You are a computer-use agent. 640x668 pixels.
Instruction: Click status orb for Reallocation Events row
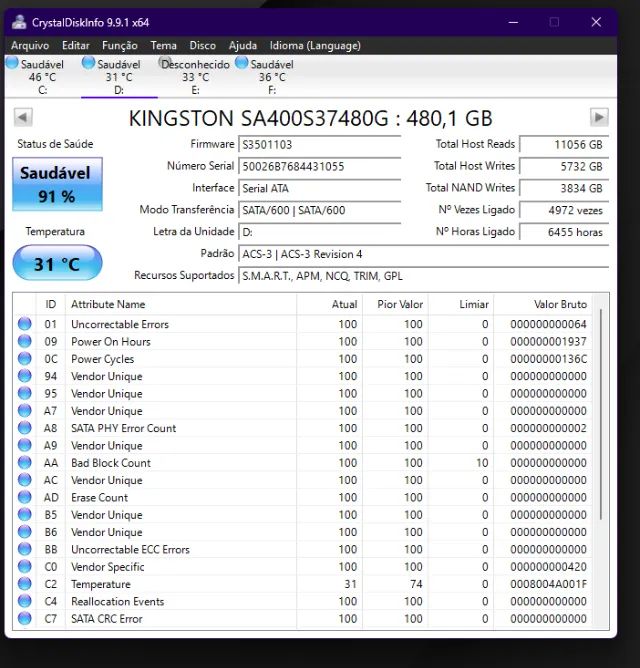25,601
